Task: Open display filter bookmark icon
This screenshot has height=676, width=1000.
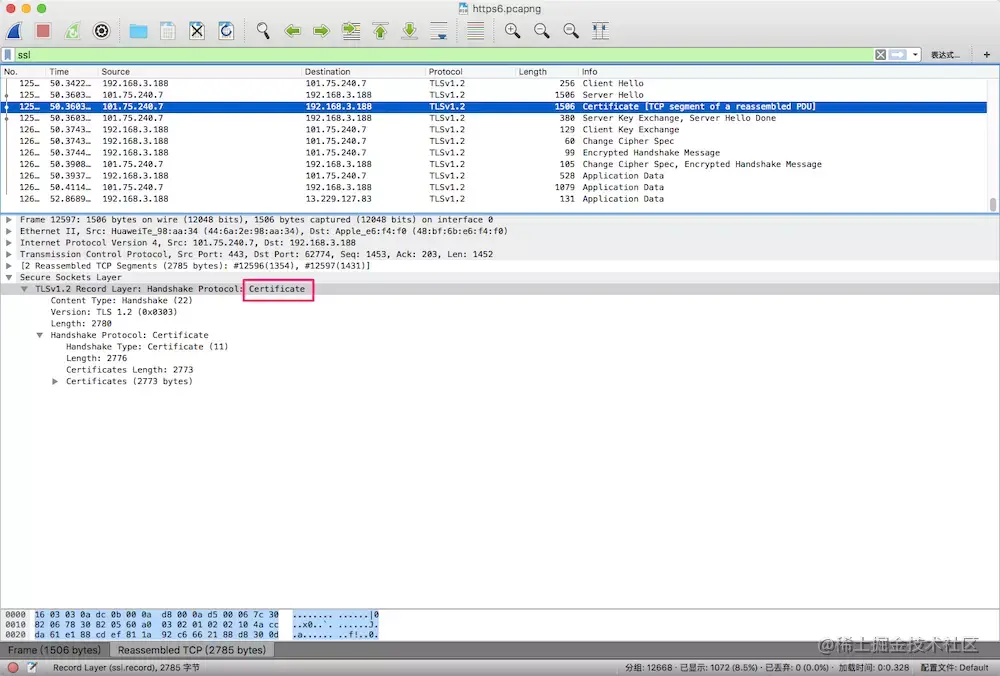Action: tap(8, 55)
